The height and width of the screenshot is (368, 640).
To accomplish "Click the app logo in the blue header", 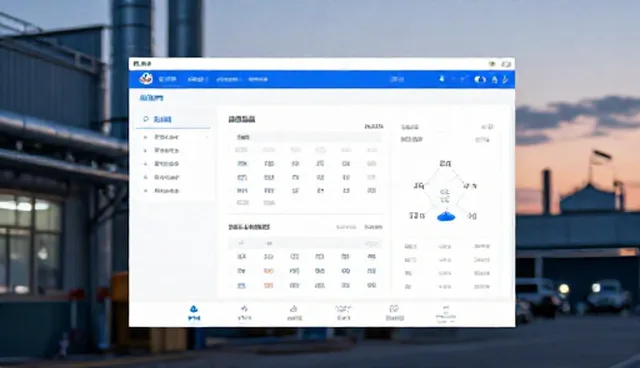I will click(146, 78).
